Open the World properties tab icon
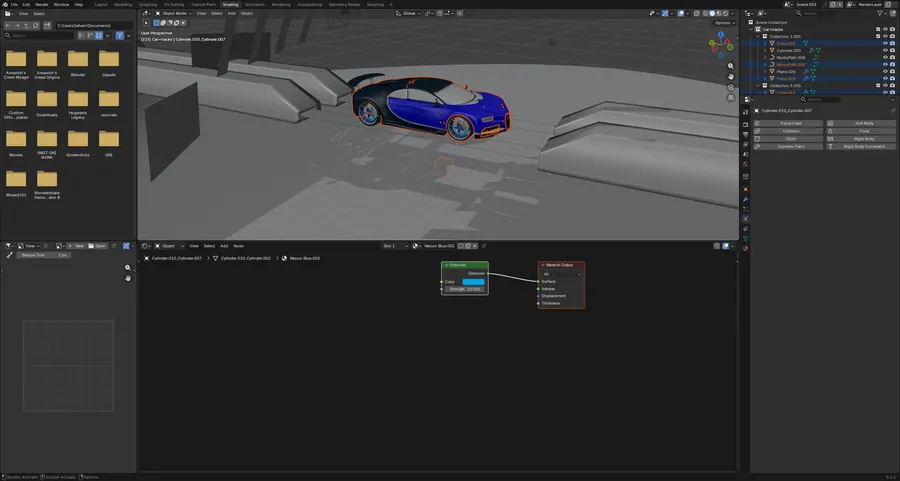 coord(746,164)
